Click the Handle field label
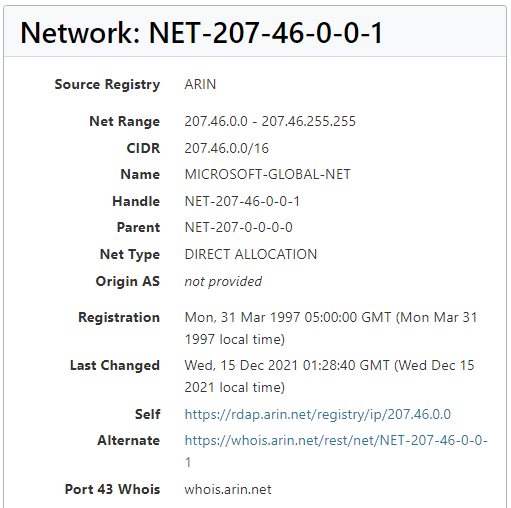This screenshot has height=508, width=511. click(136, 201)
